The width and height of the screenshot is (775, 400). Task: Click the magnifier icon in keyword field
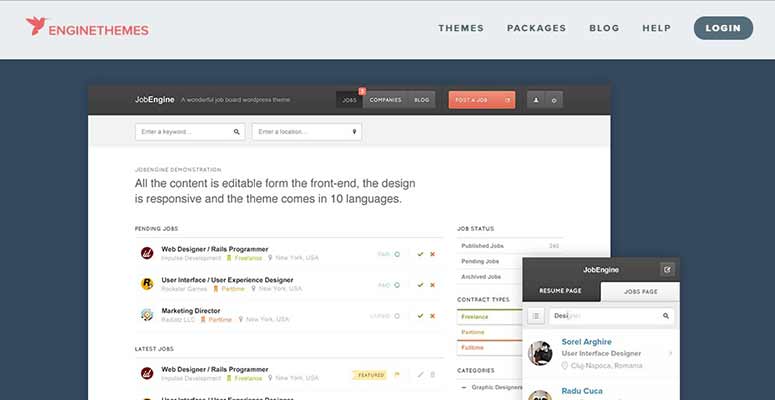[x=237, y=132]
